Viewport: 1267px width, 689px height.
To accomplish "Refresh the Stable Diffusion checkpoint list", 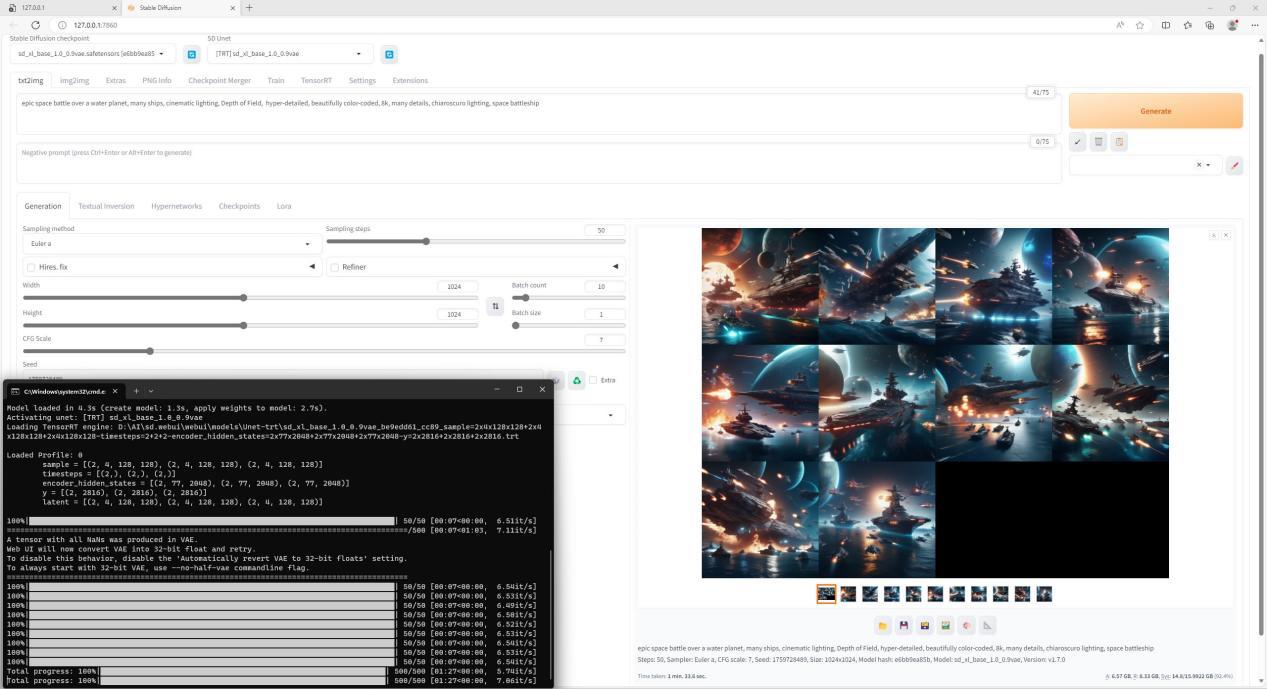I will click(x=192, y=54).
